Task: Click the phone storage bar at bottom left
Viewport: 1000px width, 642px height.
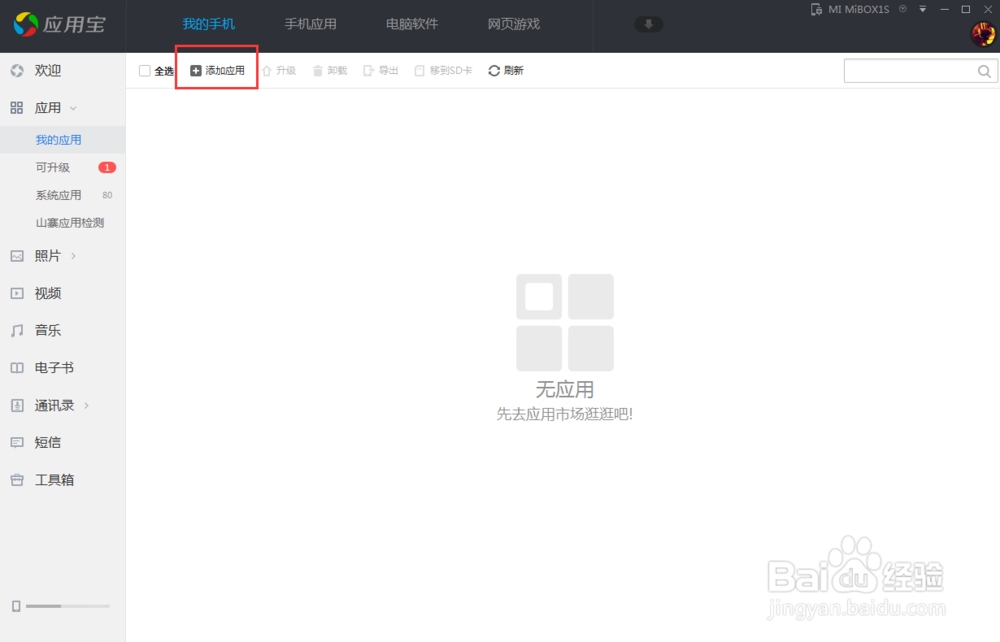Action: [68, 606]
